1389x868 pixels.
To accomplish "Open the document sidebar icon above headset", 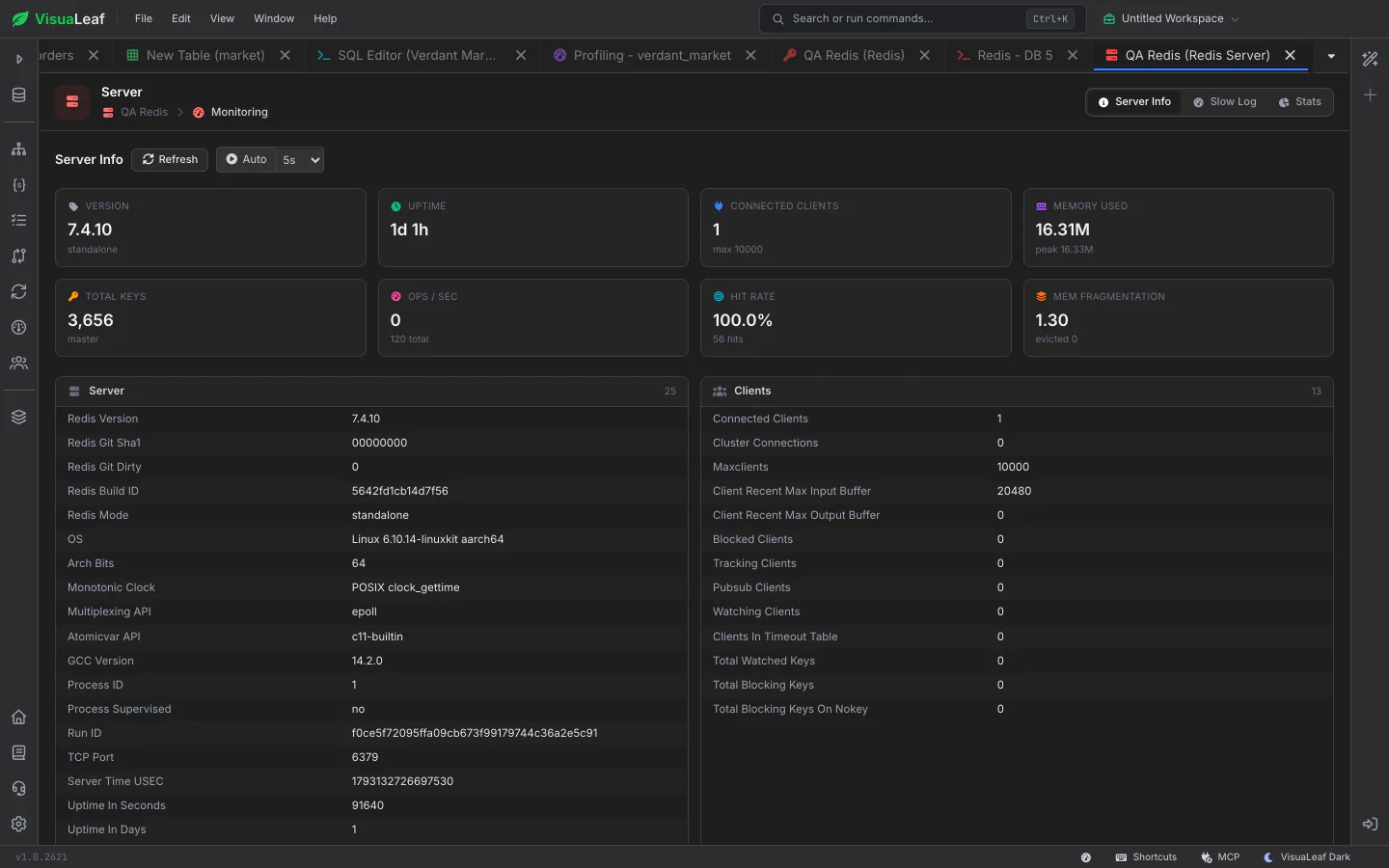I will click(18, 752).
